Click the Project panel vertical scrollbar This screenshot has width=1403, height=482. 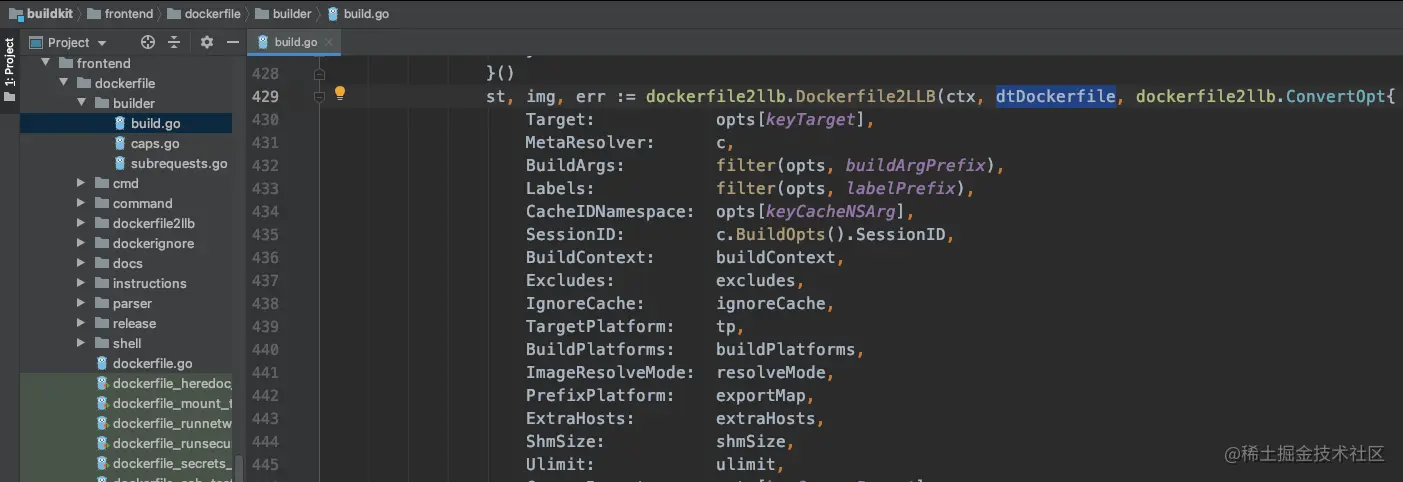pyautogui.click(x=239, y=468)
